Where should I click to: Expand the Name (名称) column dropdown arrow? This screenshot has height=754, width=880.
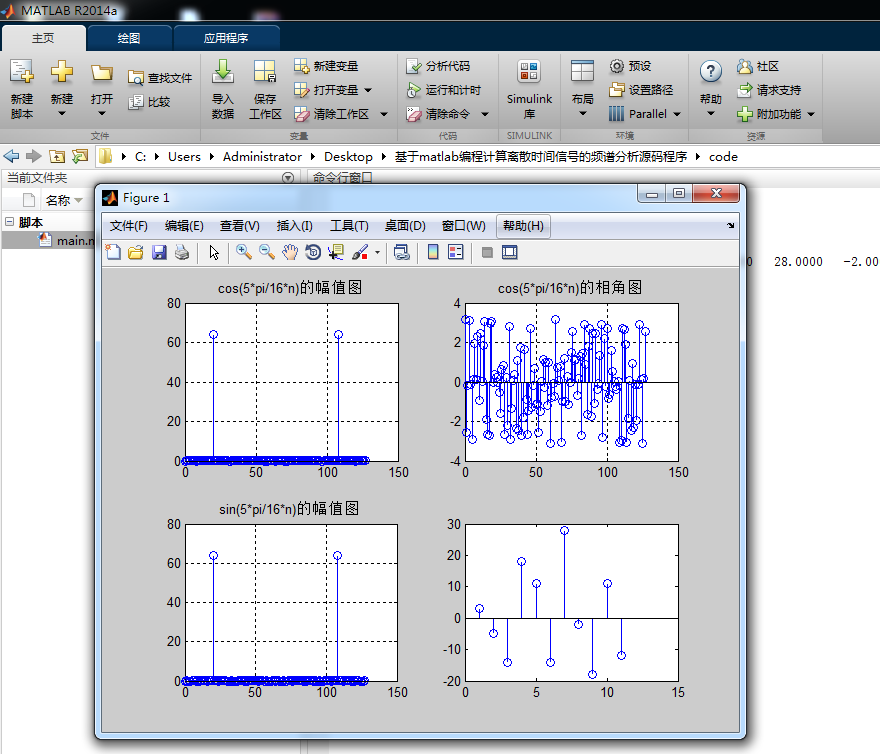click(x=79, y=200)
